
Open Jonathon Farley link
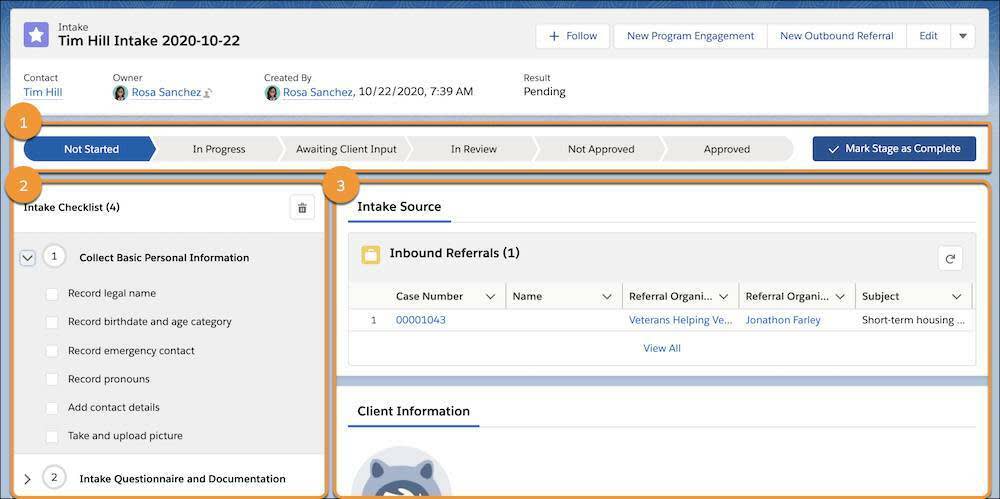(783, 320)
